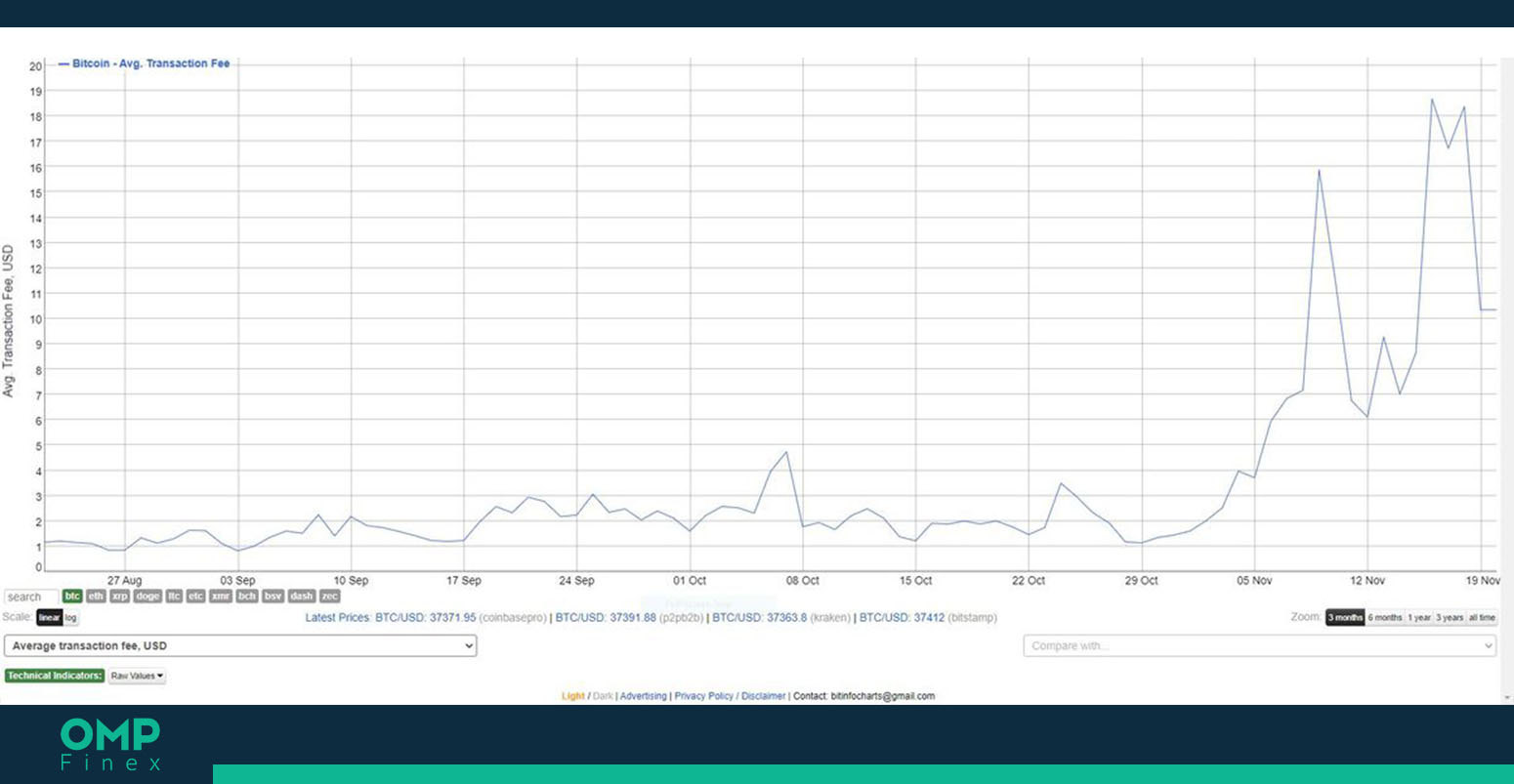Set zoom to 3 years

coord(1450,617)
